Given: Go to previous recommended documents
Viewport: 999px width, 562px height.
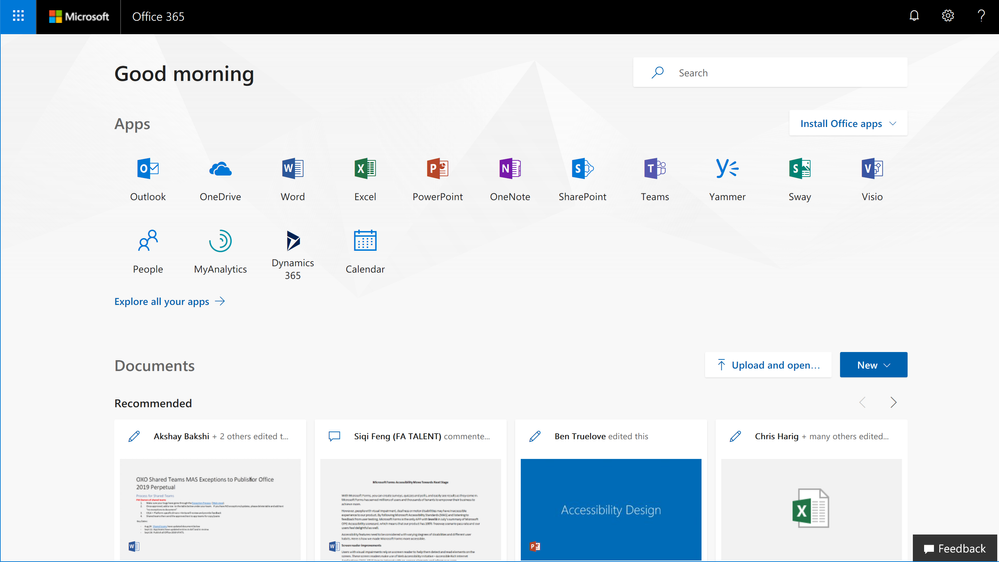Looking at the screenshot, I should [862, 403].
